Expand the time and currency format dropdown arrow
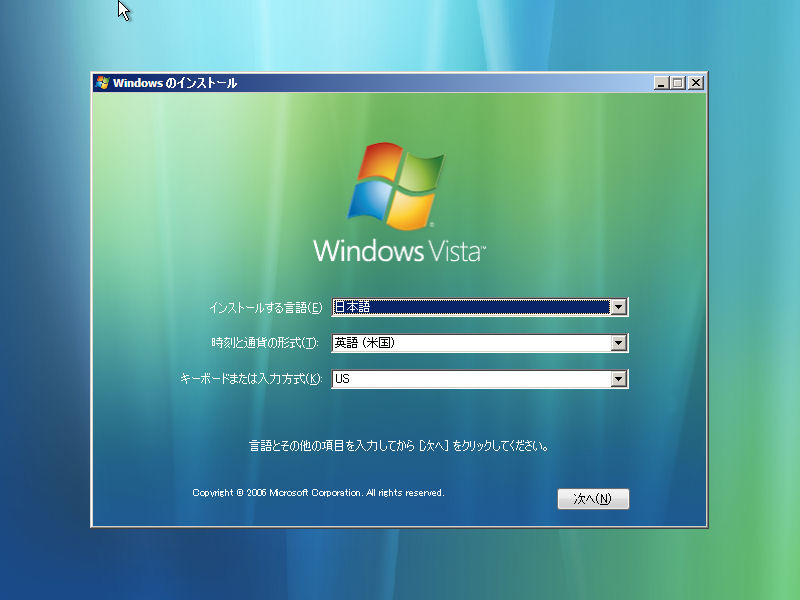The image size is (800, 600). pos(618,343)
